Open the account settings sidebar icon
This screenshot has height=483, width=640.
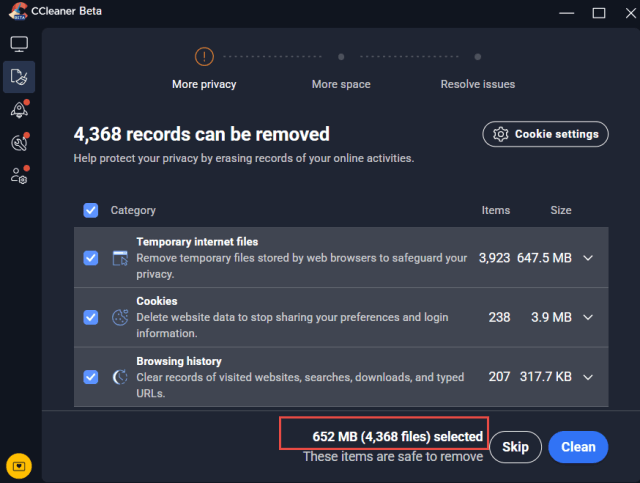pos(19,176)
